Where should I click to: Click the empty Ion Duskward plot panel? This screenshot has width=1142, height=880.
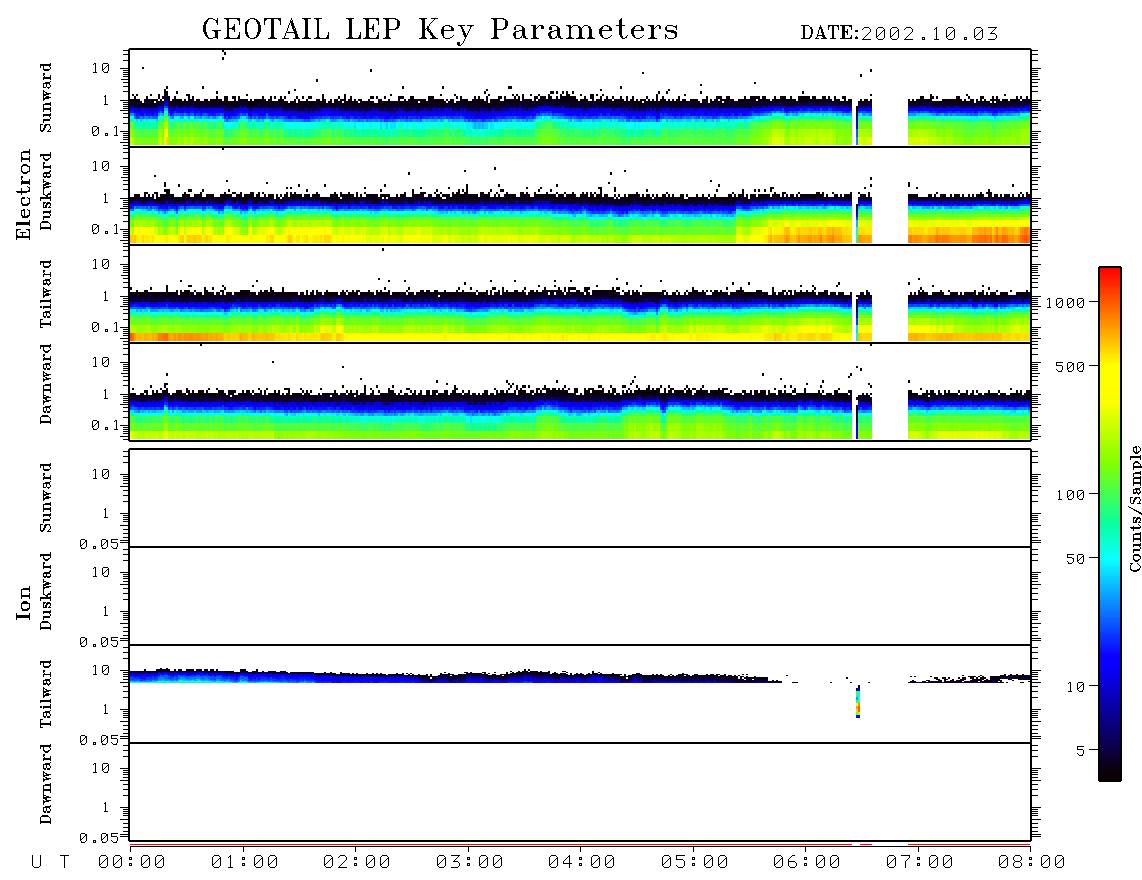(580, 596)
